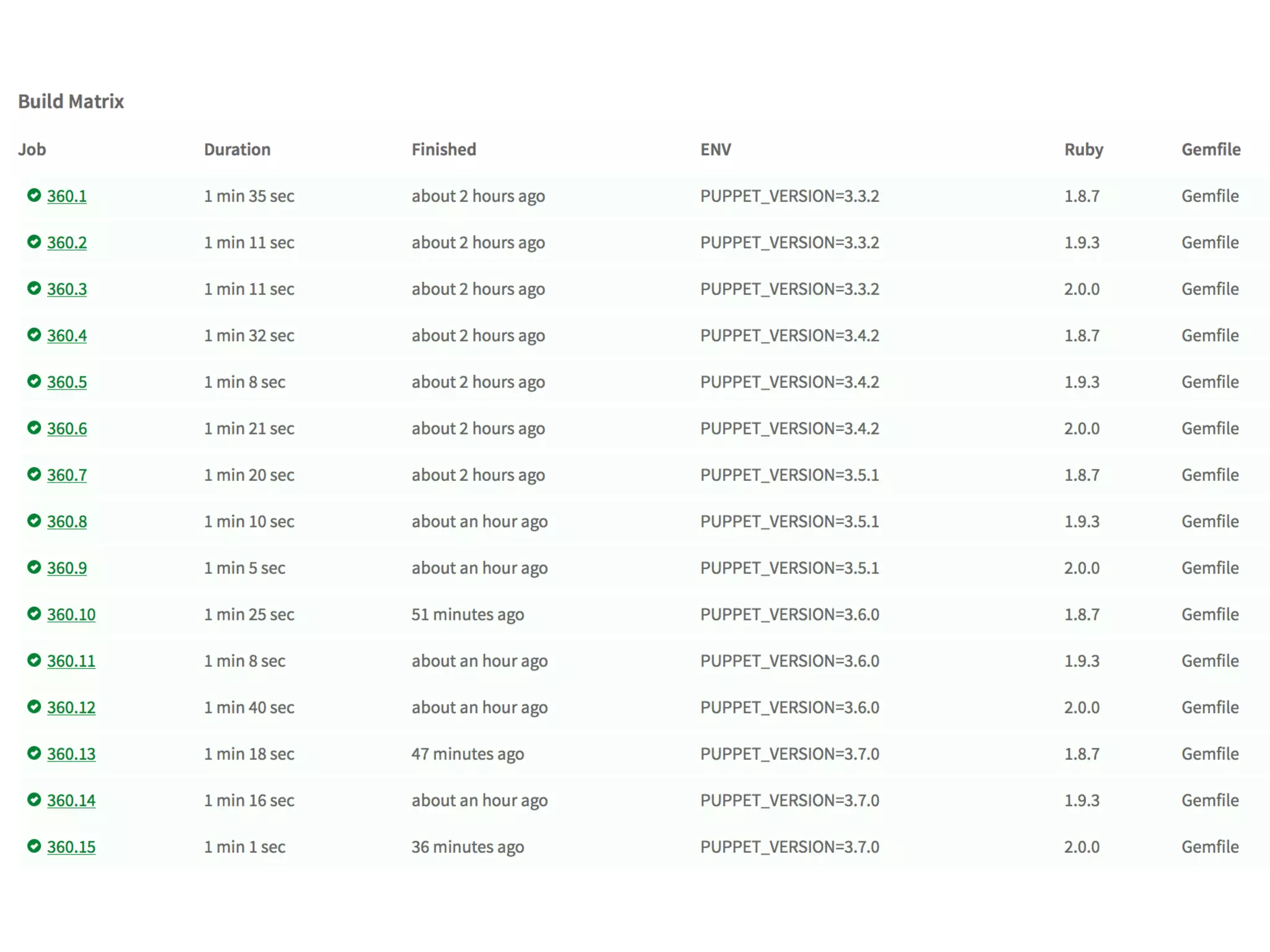Click the Duration column header
Screen dimensions: 1270x952
pyautogui.click(x=237, y=149)
